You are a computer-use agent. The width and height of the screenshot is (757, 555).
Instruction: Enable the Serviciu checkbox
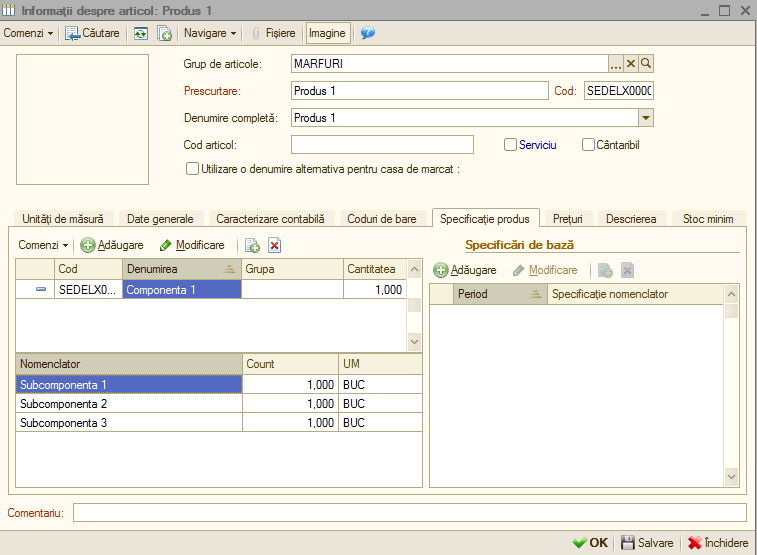pyautogui.click(x=510, y=145)
